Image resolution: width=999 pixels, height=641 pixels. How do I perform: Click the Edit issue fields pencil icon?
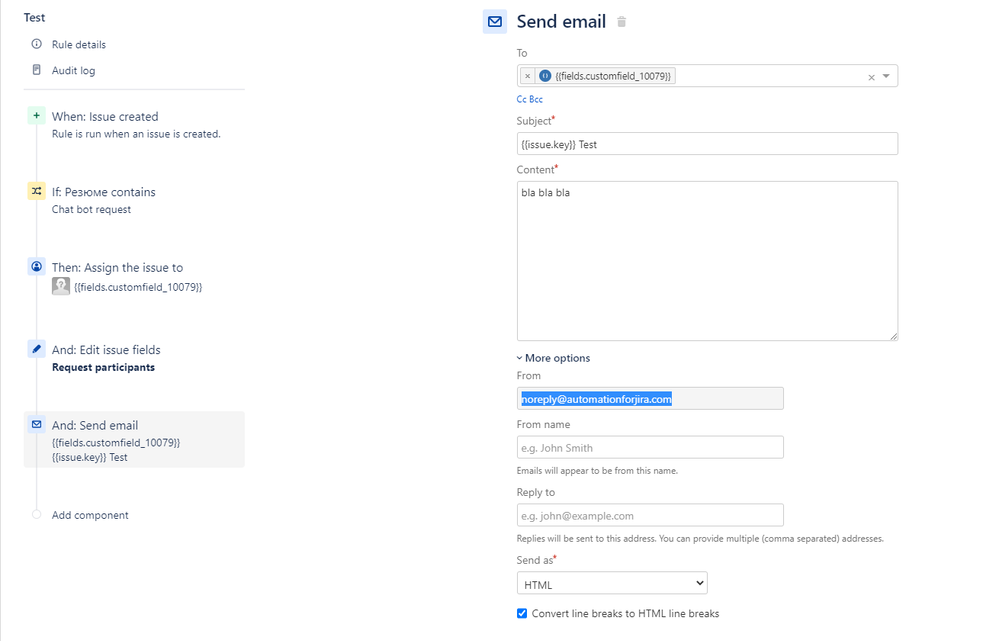point(36,349)
